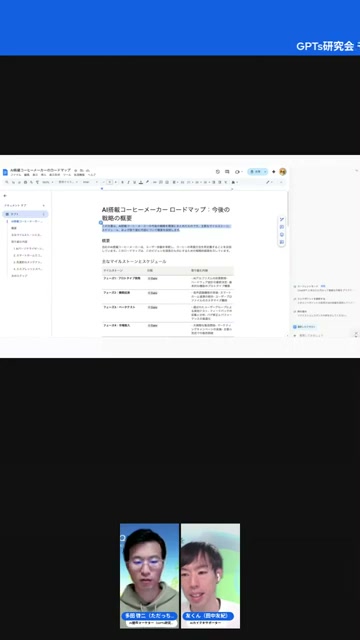Click the top icon in floating side toolbar
360x640 pixels.
pos(282,219)
